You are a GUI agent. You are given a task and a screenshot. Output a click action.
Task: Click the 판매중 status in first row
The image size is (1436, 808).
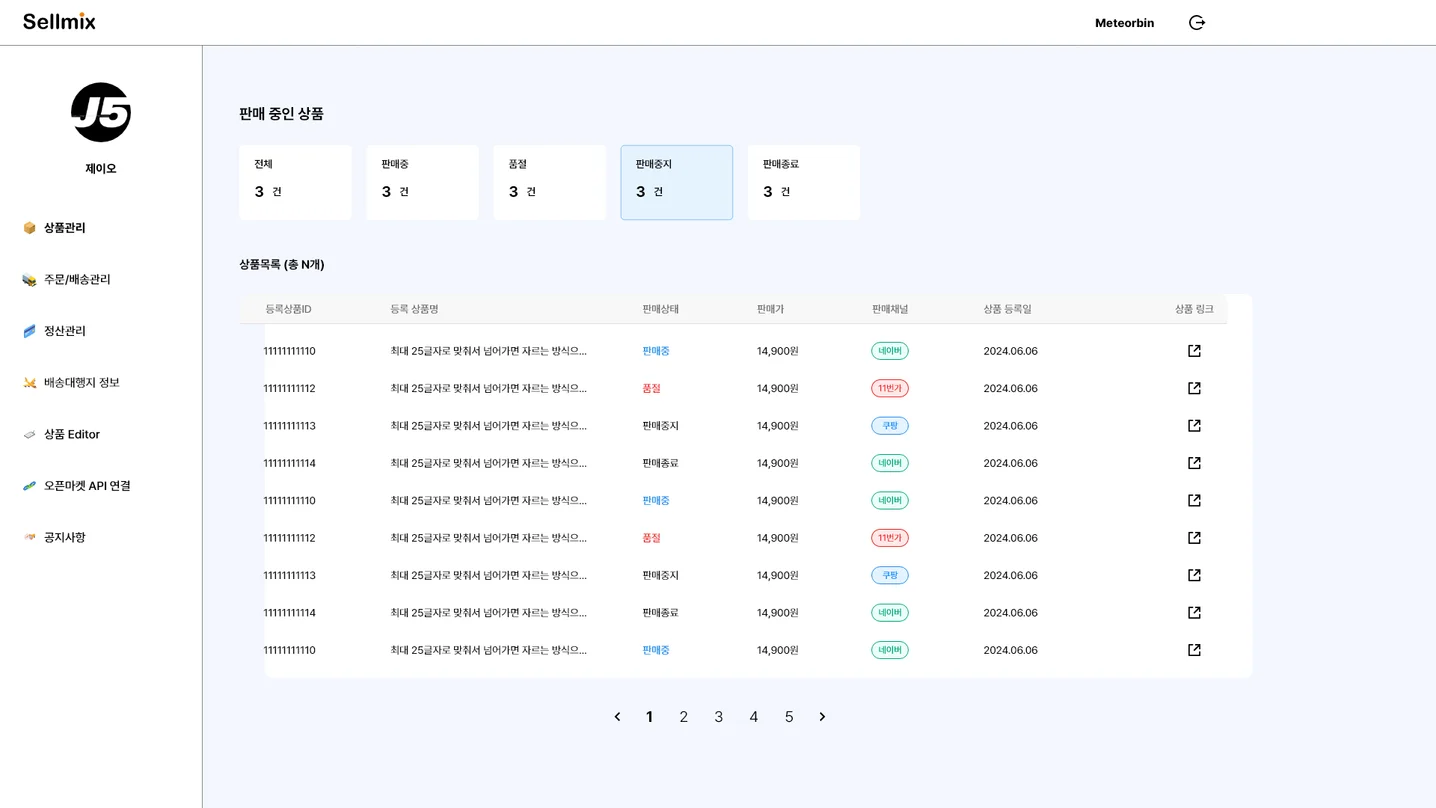click(656, 351)
